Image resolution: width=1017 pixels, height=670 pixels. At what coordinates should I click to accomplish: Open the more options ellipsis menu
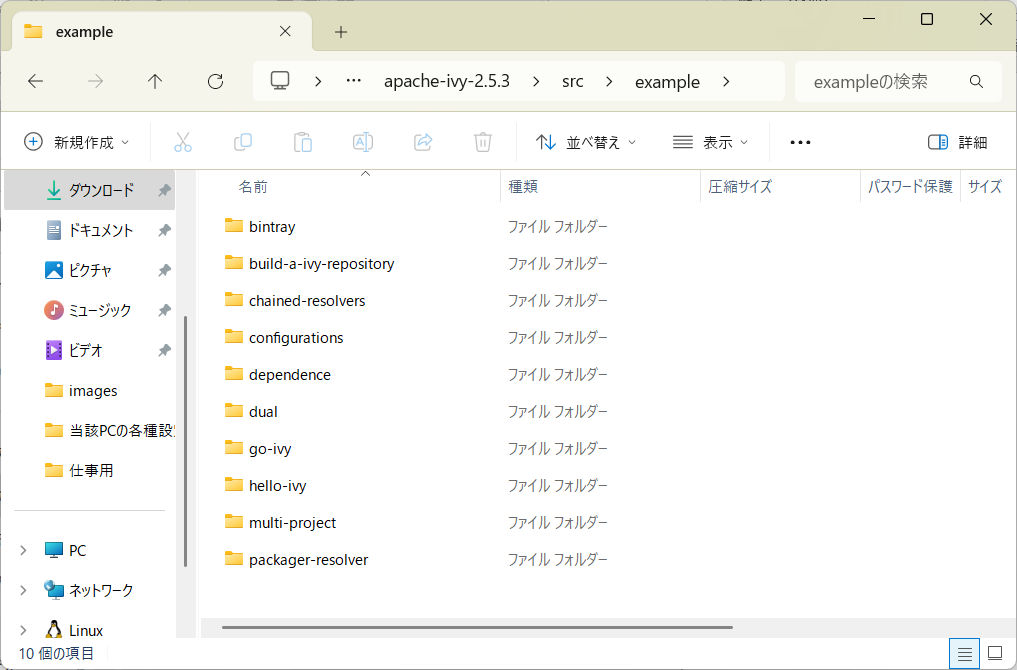[x=800, y=142]
